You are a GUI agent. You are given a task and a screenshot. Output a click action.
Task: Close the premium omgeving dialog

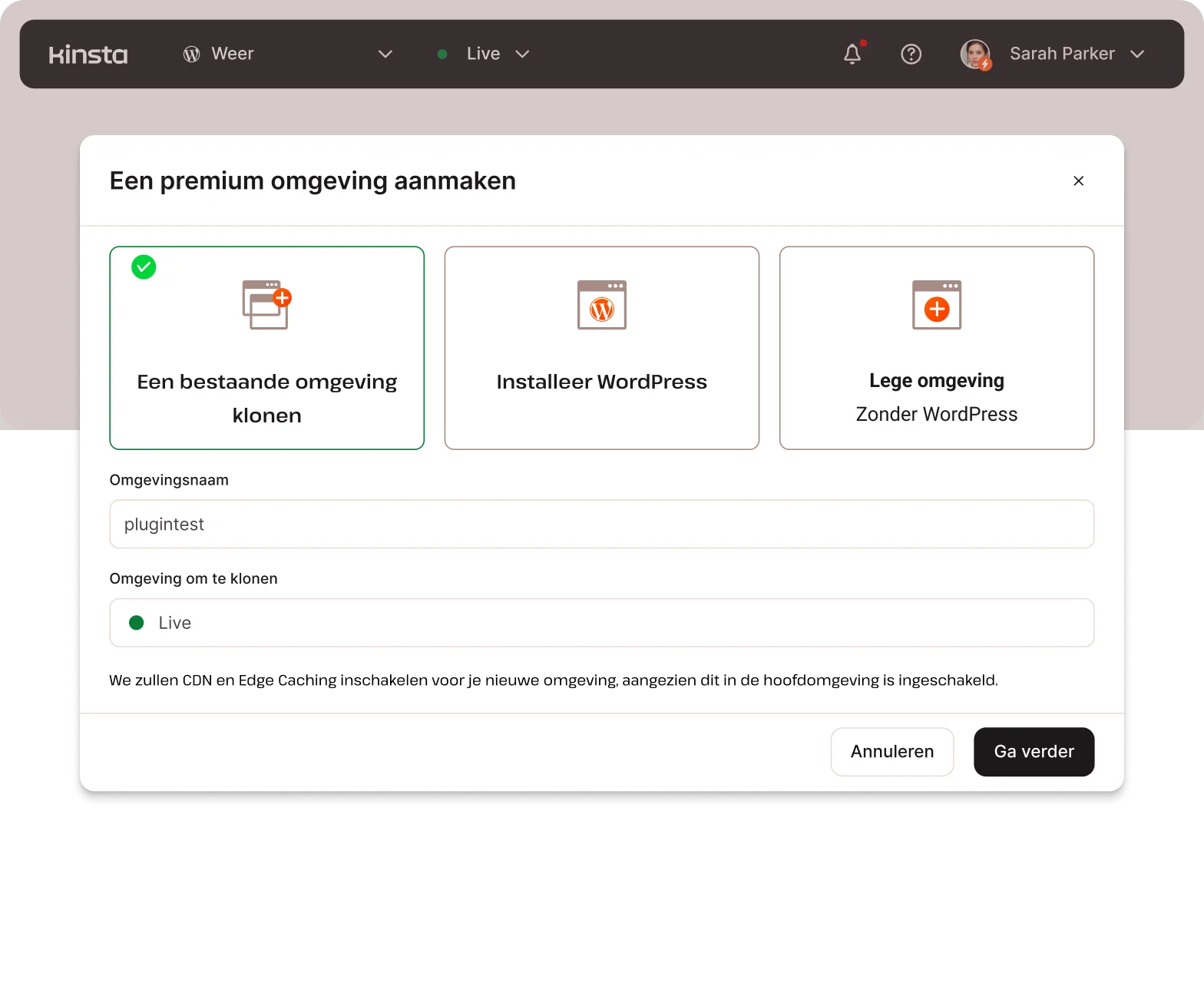pos(1078,180)
